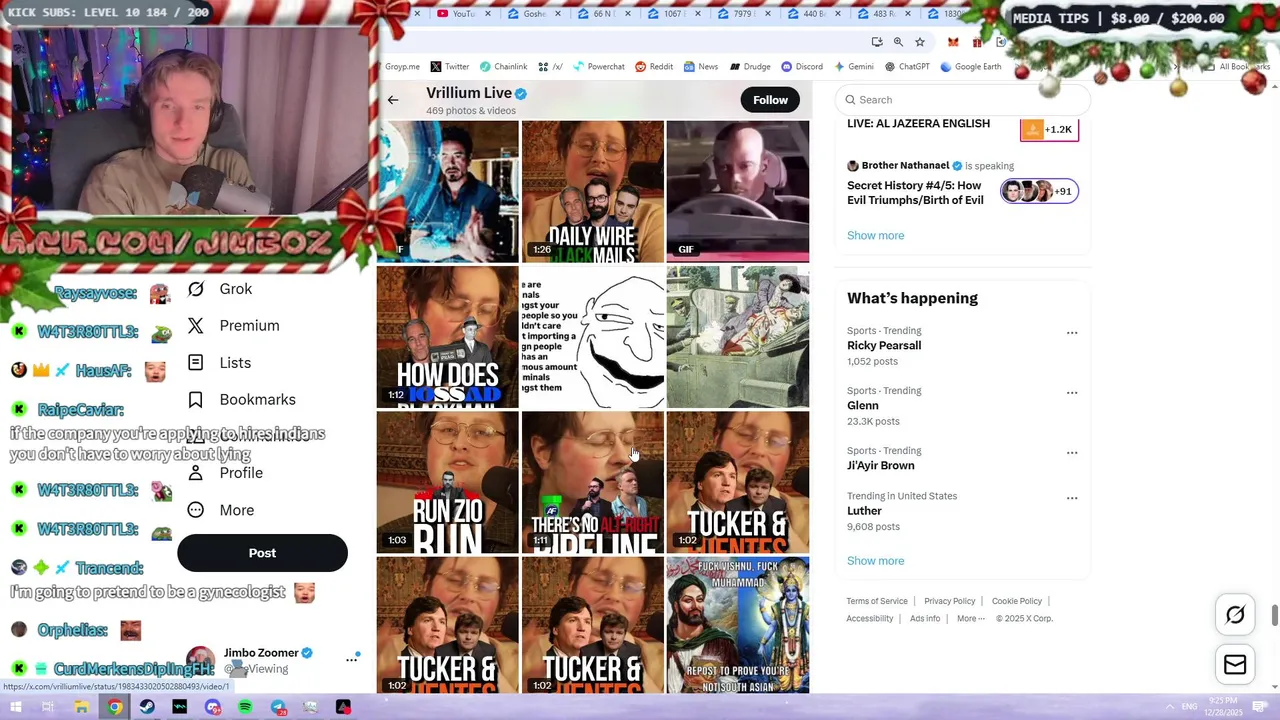1280x720 pixels.
Task: Open Steam from the taskbar
Action: point(147,707)
